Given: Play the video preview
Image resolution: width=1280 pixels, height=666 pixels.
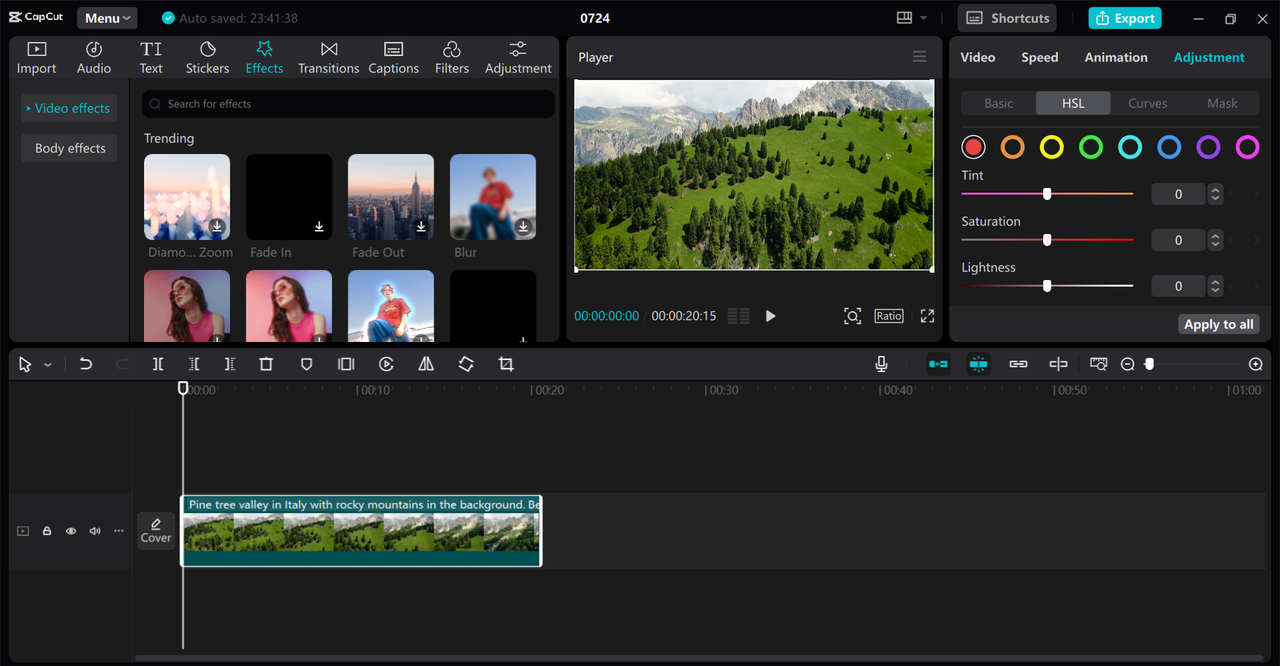Looking at the screenshot, I should click(770, 316).
